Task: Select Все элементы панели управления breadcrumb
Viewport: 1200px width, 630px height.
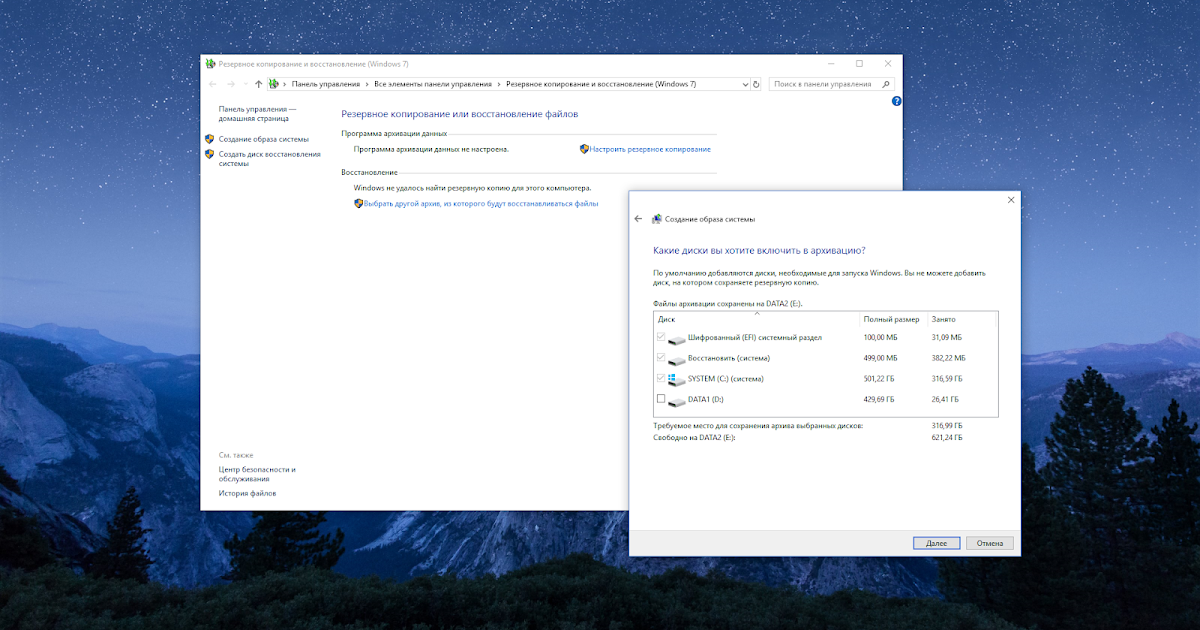Action: point(433,84)
